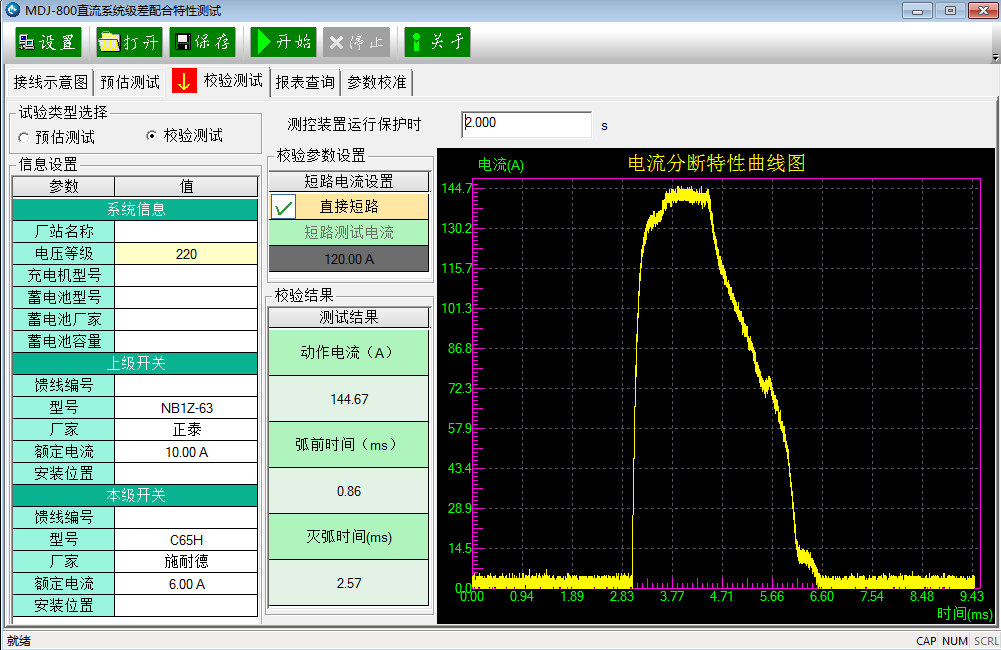The width and height of the screenshot is (1001, 650).
Task: Click the 短路电流设置 header button
Action: pos(348,181)
